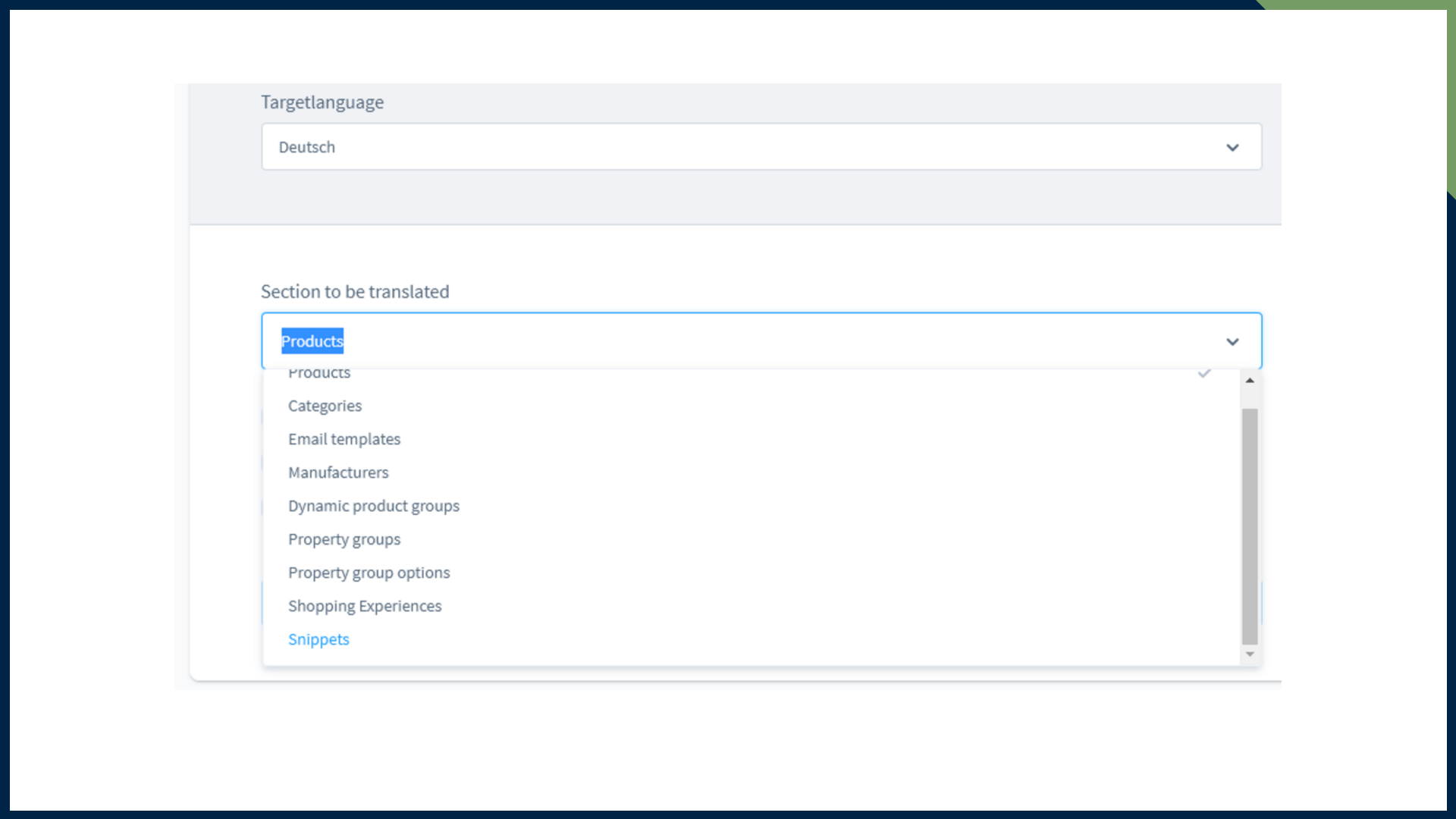Click the chevron arrow in Targetlanguage field
The height and width of the screenshot is (819, 1456).
tap(1232, 148)
